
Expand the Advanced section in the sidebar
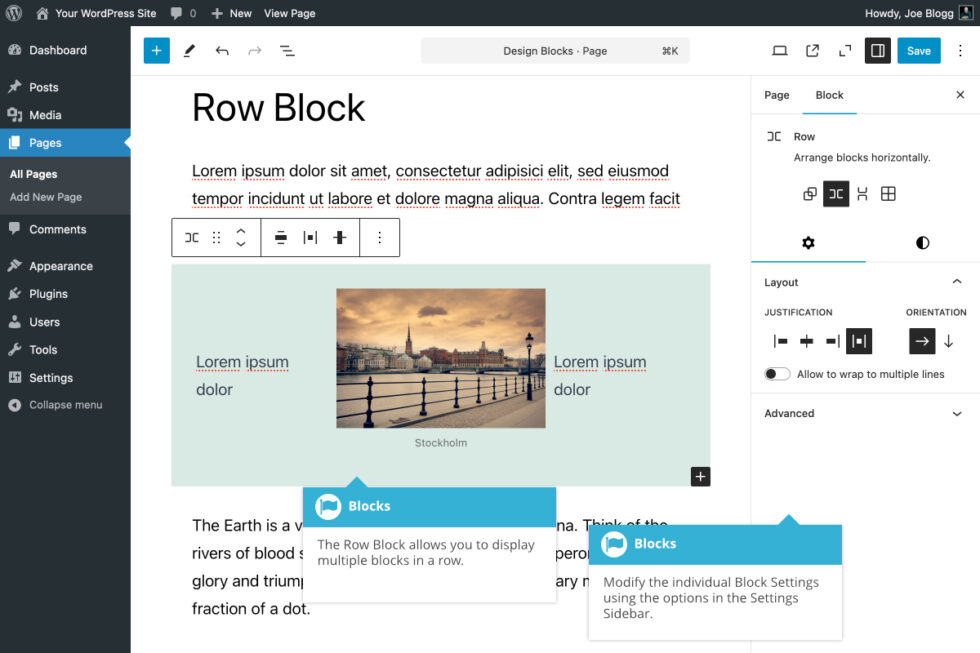point(864,413)
